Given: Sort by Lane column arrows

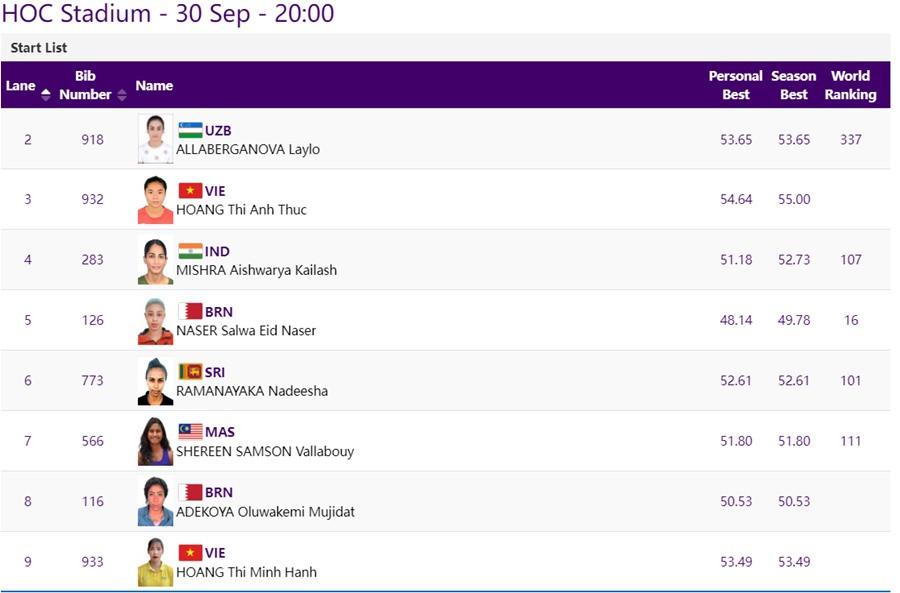Looking at the screenshot, I should 45,95.
